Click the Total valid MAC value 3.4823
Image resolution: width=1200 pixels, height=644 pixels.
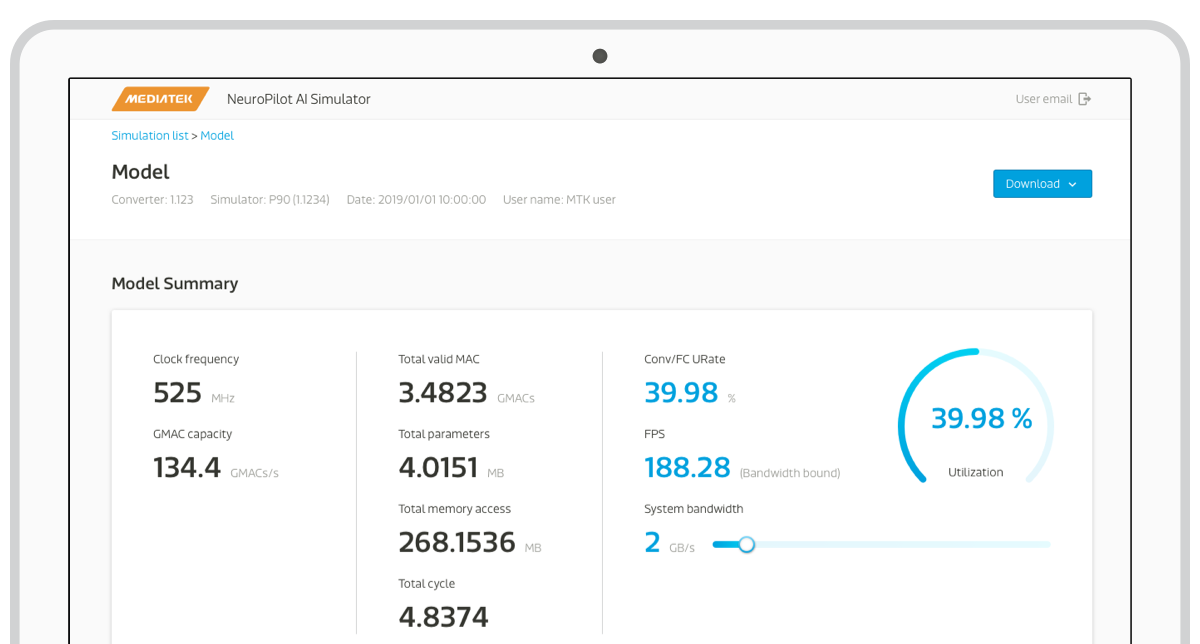(442, 393)
